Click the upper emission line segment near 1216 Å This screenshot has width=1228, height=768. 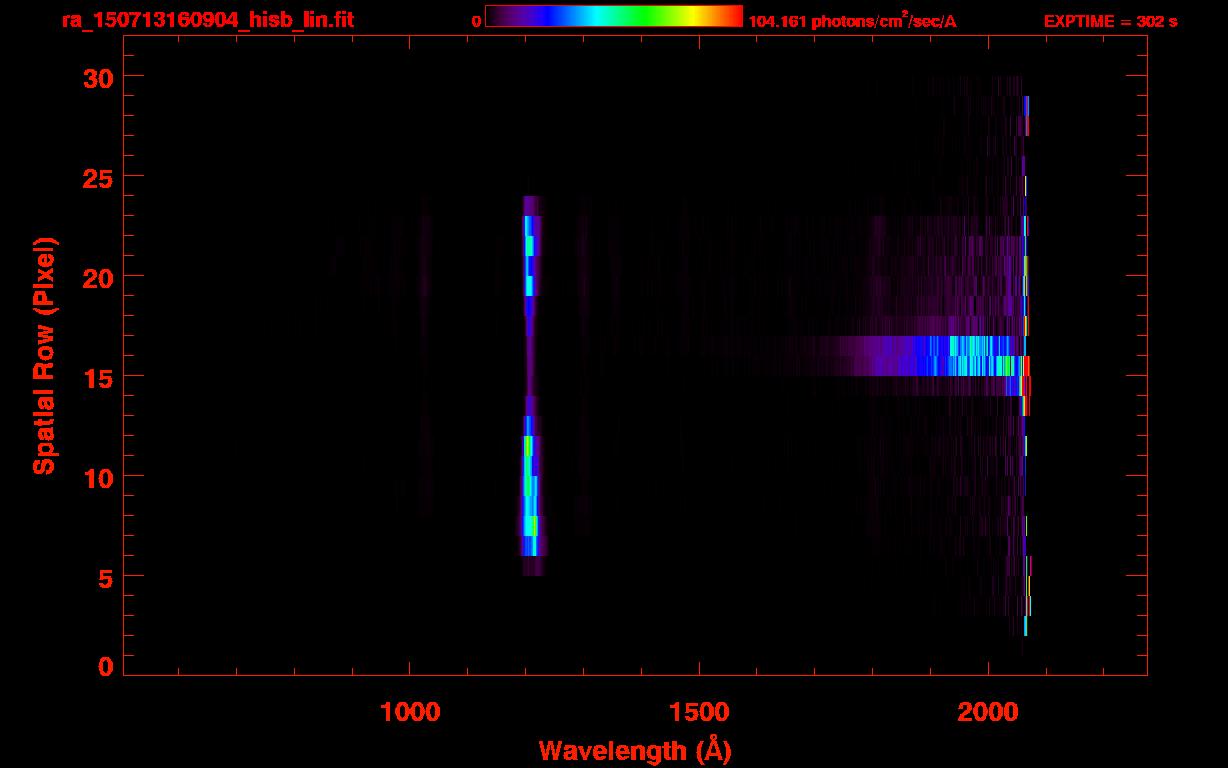point(530,255)
